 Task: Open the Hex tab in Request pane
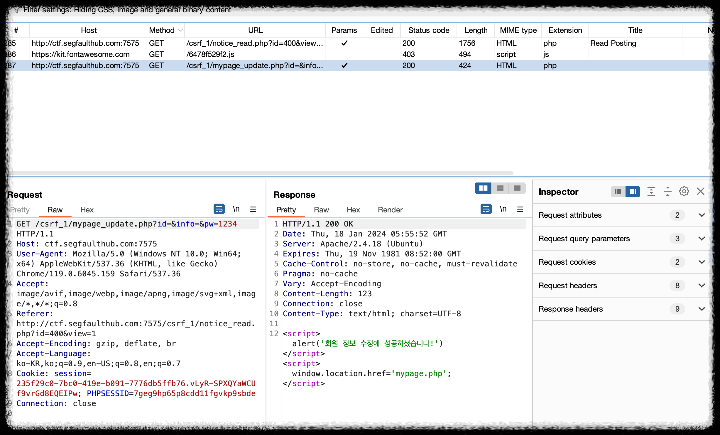[x=87, y=209]
